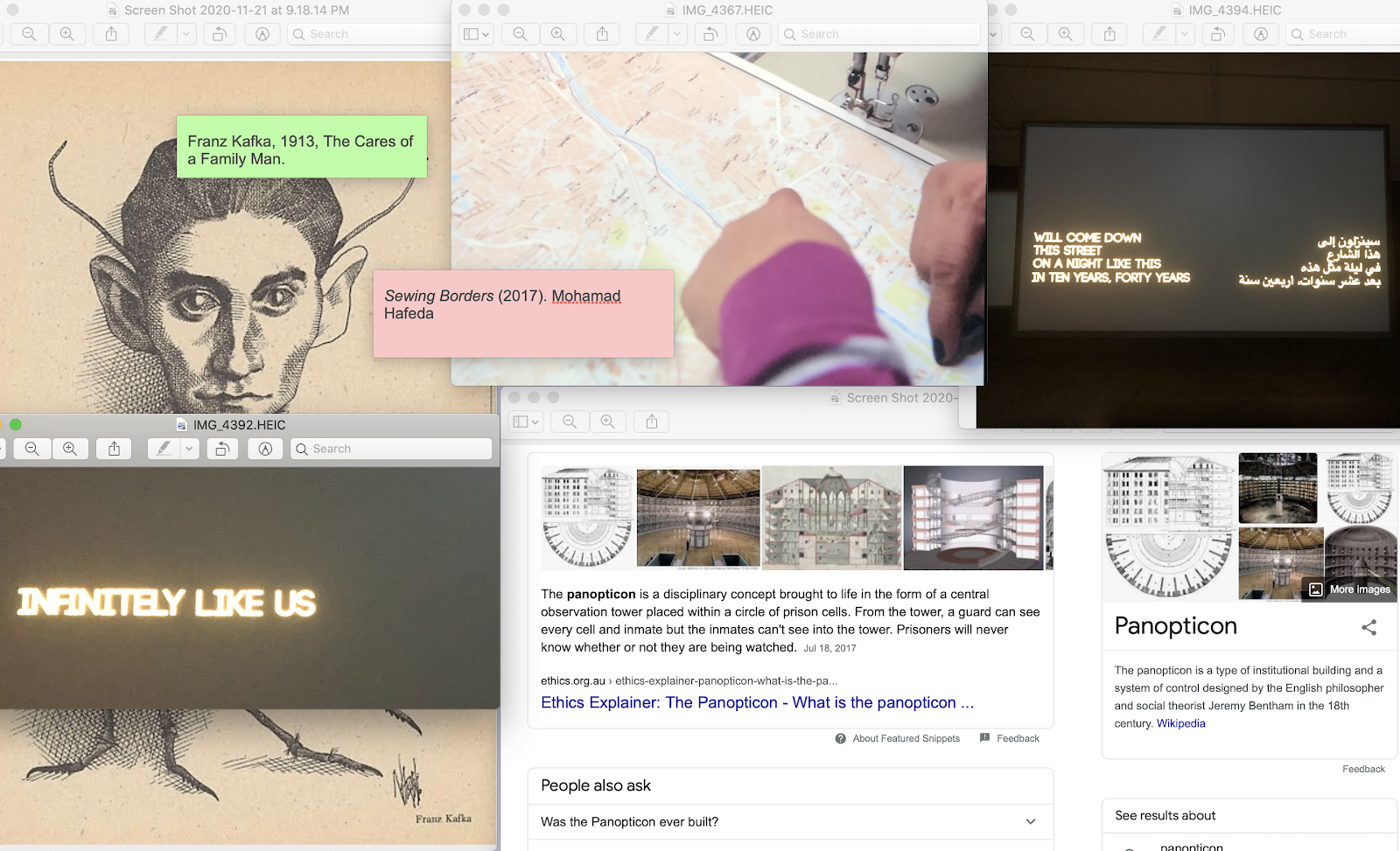This screenshot has width=1400, height=851.
Task: Zoom in on the IMG_4392.HEIC window
Action: 70,449
